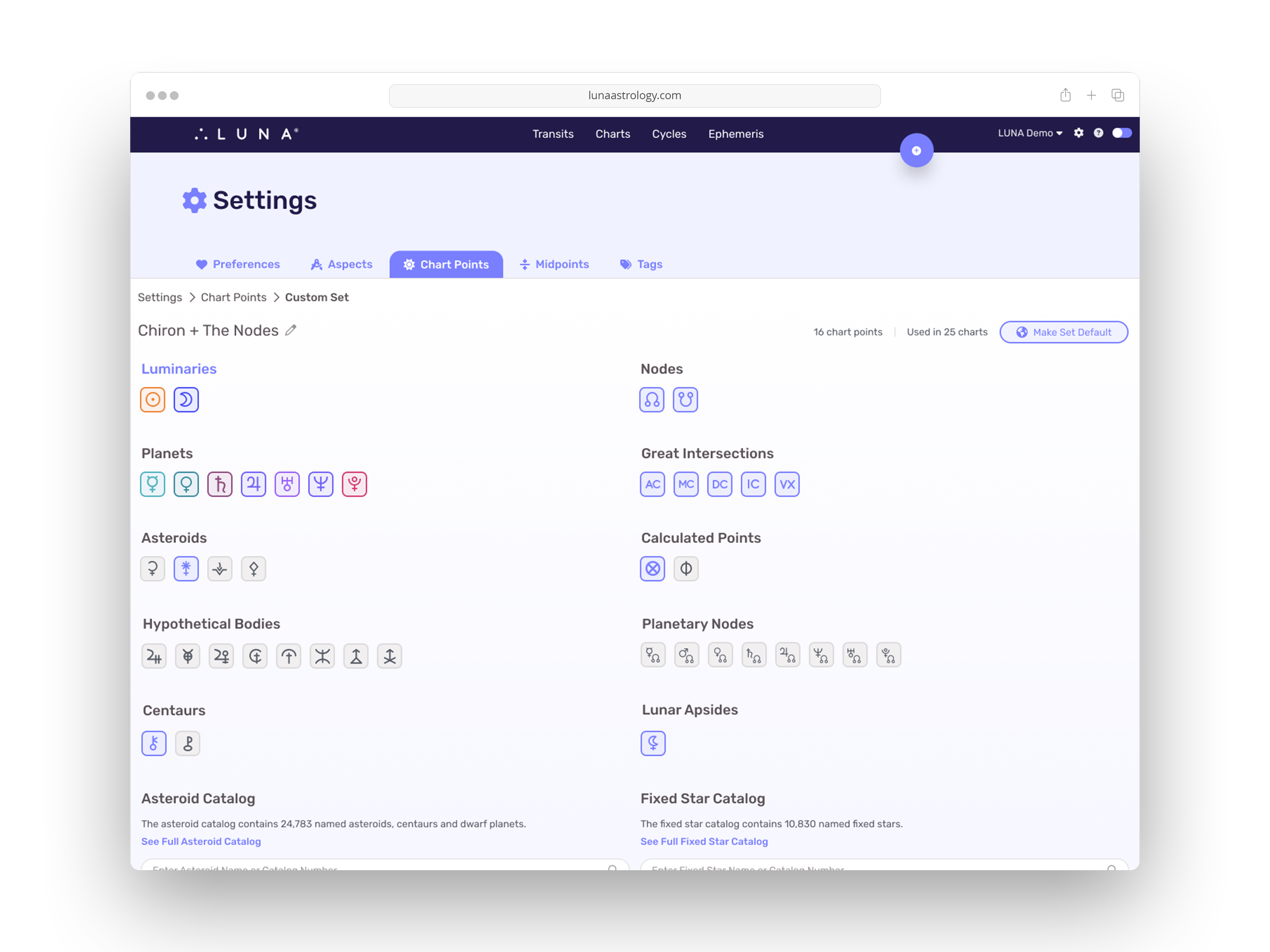
Task: Click the Make Set Default button
Action: [x=1063, y=332]
